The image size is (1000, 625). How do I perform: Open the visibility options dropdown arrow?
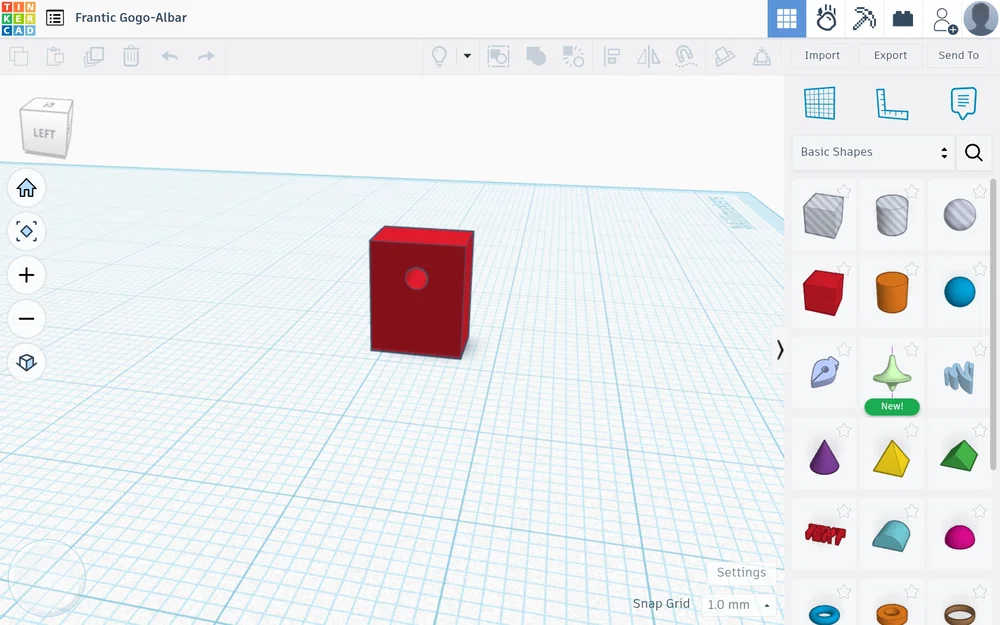[x=467, y=56]
